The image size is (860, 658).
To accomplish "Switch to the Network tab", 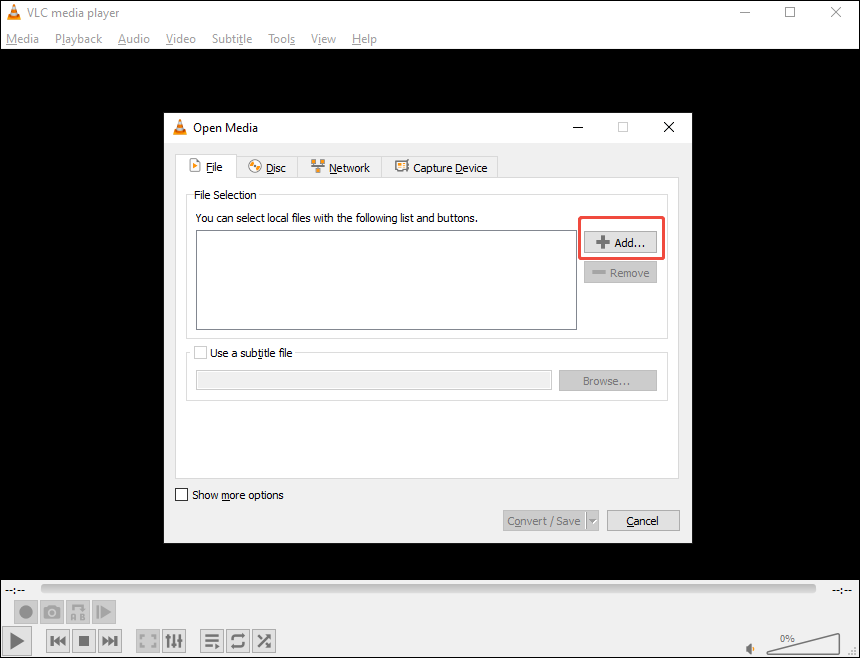I will click(340, 166).
